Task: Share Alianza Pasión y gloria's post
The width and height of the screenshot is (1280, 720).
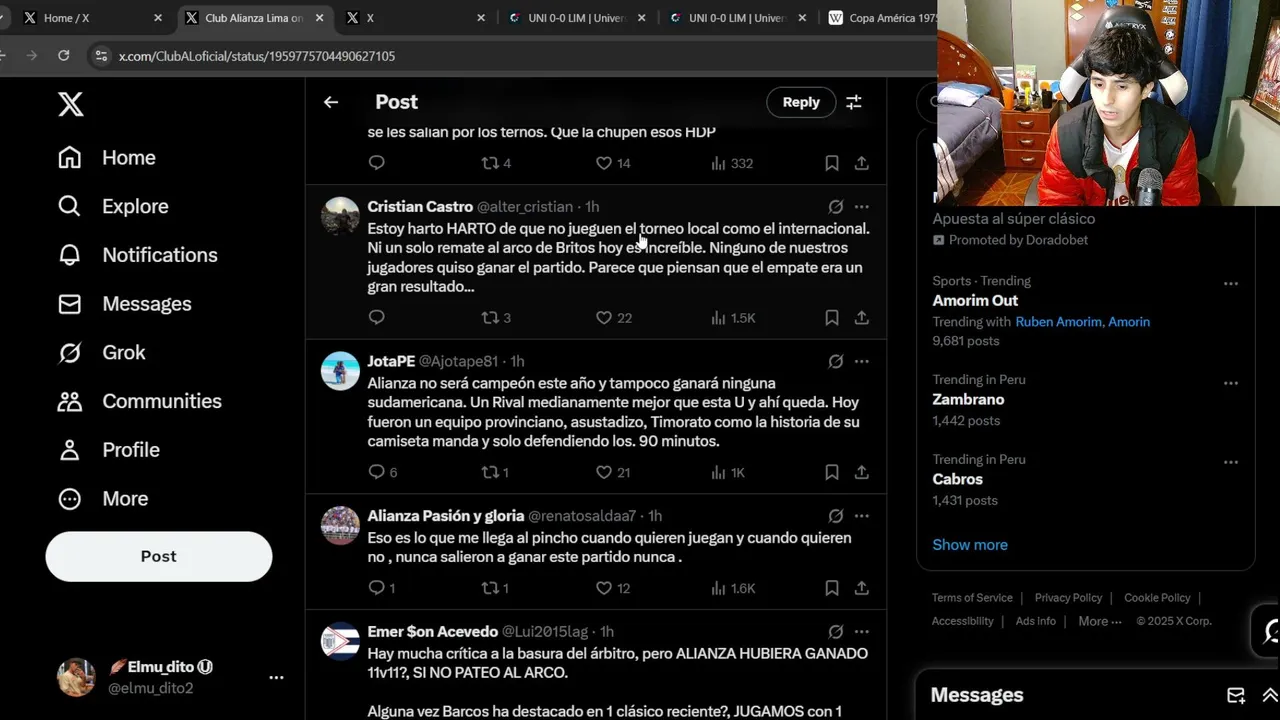Action: [861, 588]
